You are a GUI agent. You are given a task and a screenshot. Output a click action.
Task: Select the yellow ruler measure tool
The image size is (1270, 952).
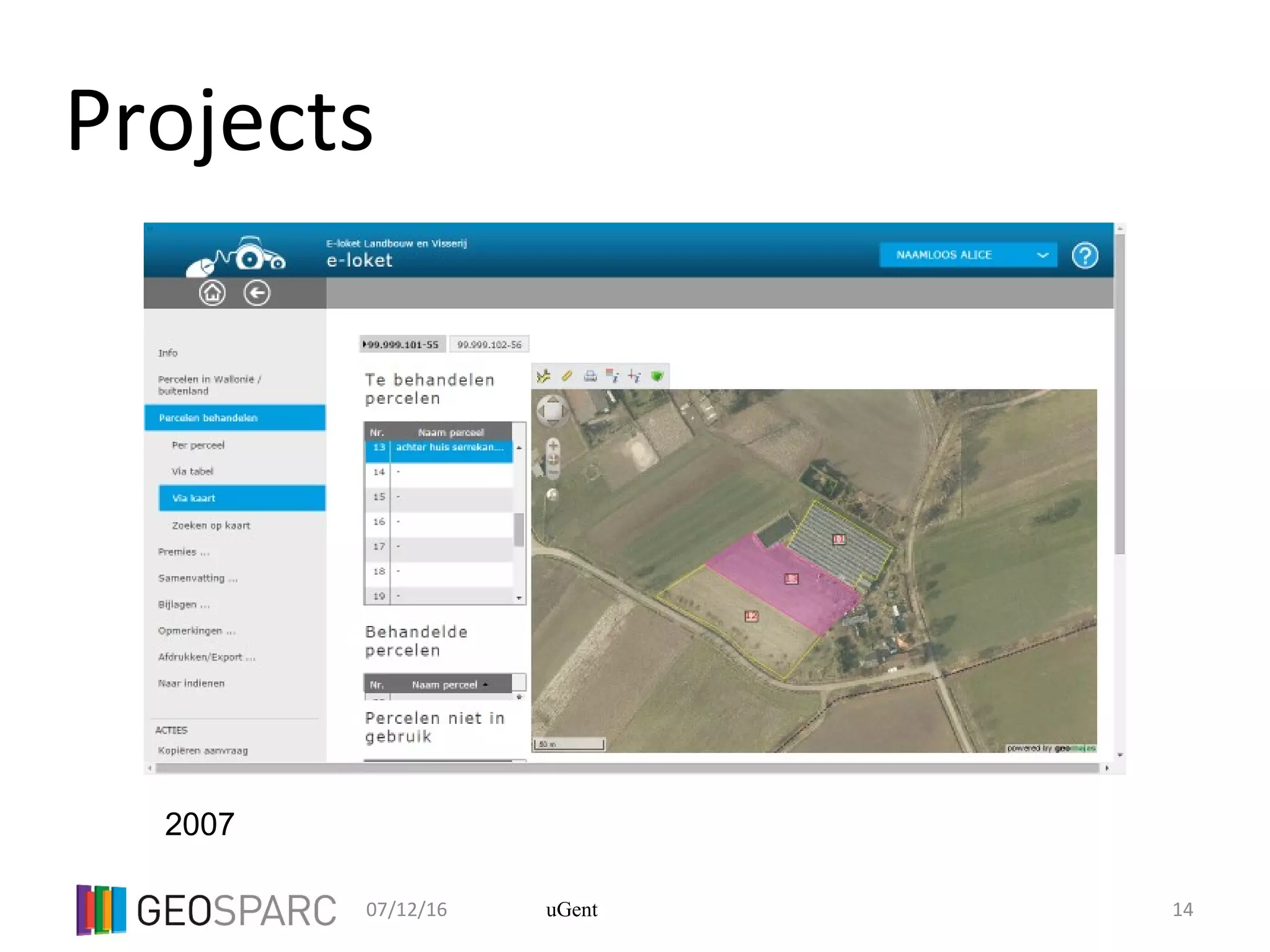(x=567, y=376)
